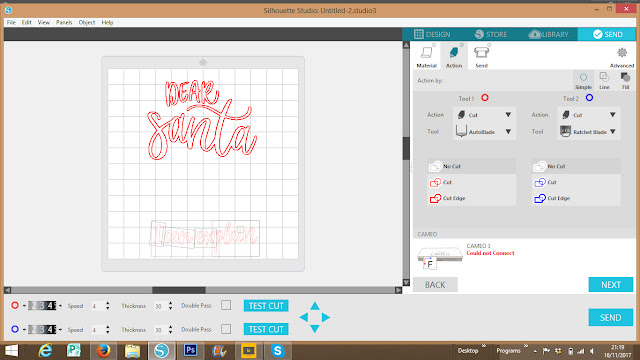
Task: Enable Double Pass for blue tool
Action: [x=226, y=329]
